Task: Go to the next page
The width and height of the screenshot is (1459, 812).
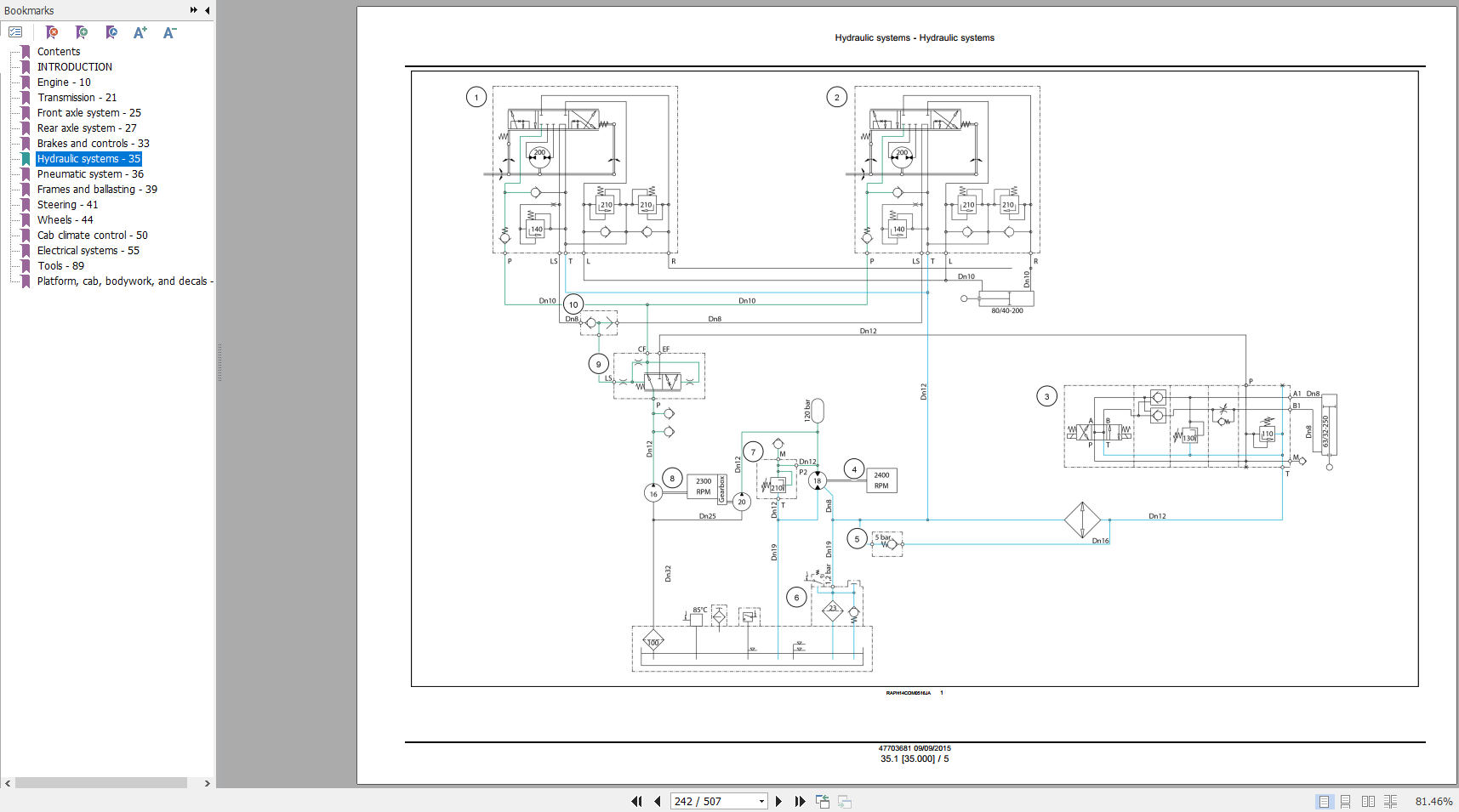Action: pos(778,801)
